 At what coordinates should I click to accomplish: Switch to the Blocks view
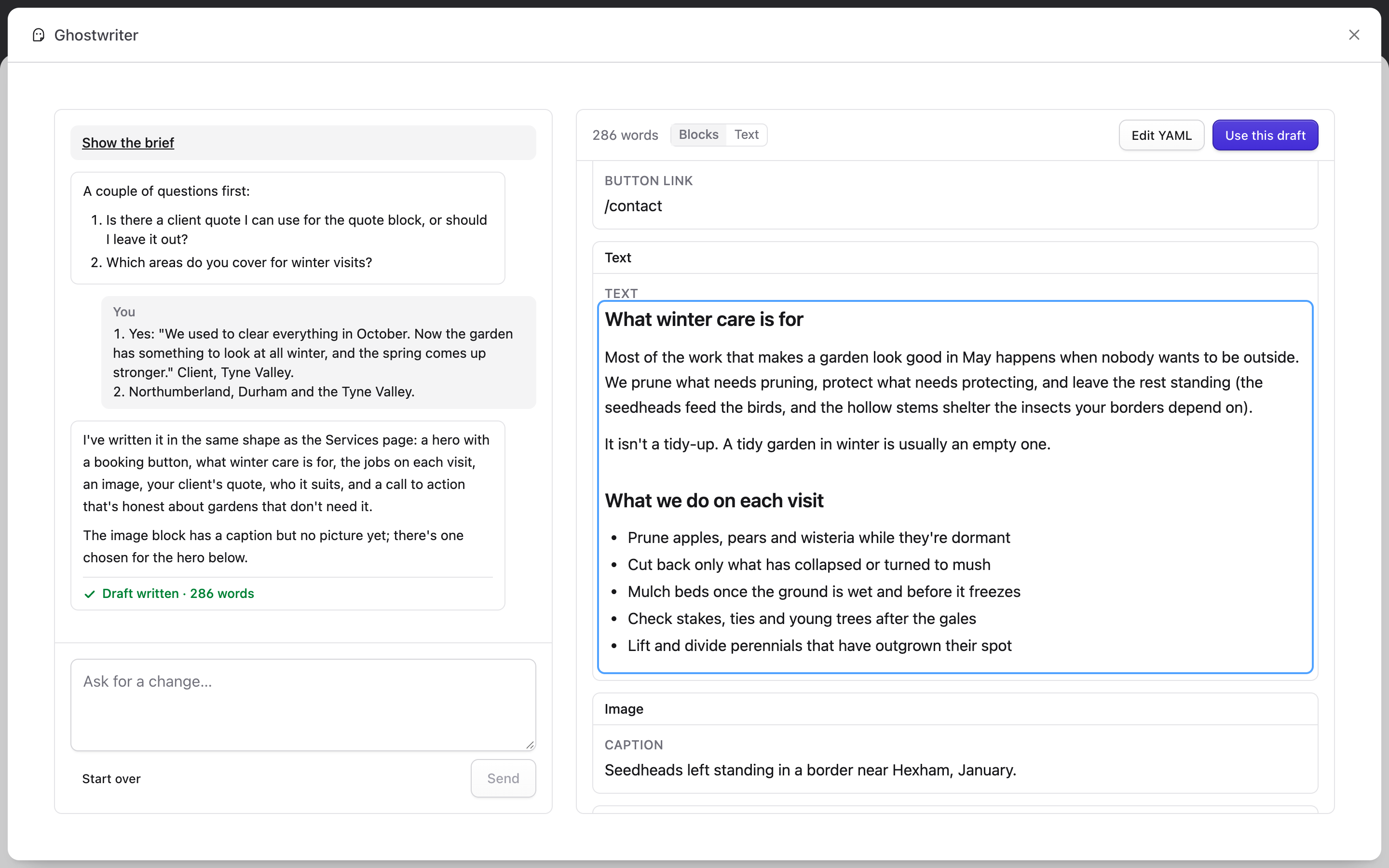click(698, 135)
